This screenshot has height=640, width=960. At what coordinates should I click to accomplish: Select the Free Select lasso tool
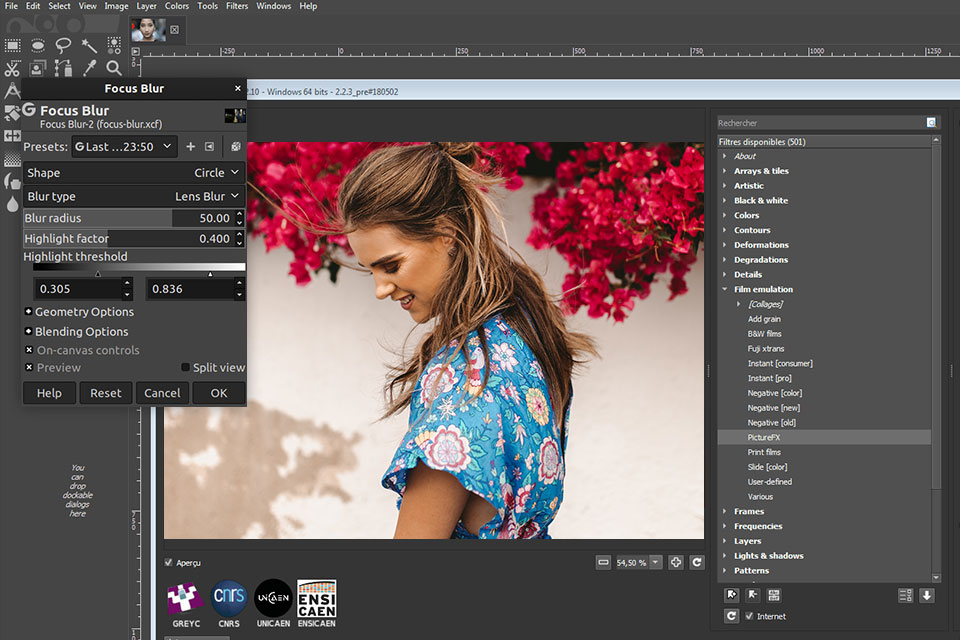(63, 45)
